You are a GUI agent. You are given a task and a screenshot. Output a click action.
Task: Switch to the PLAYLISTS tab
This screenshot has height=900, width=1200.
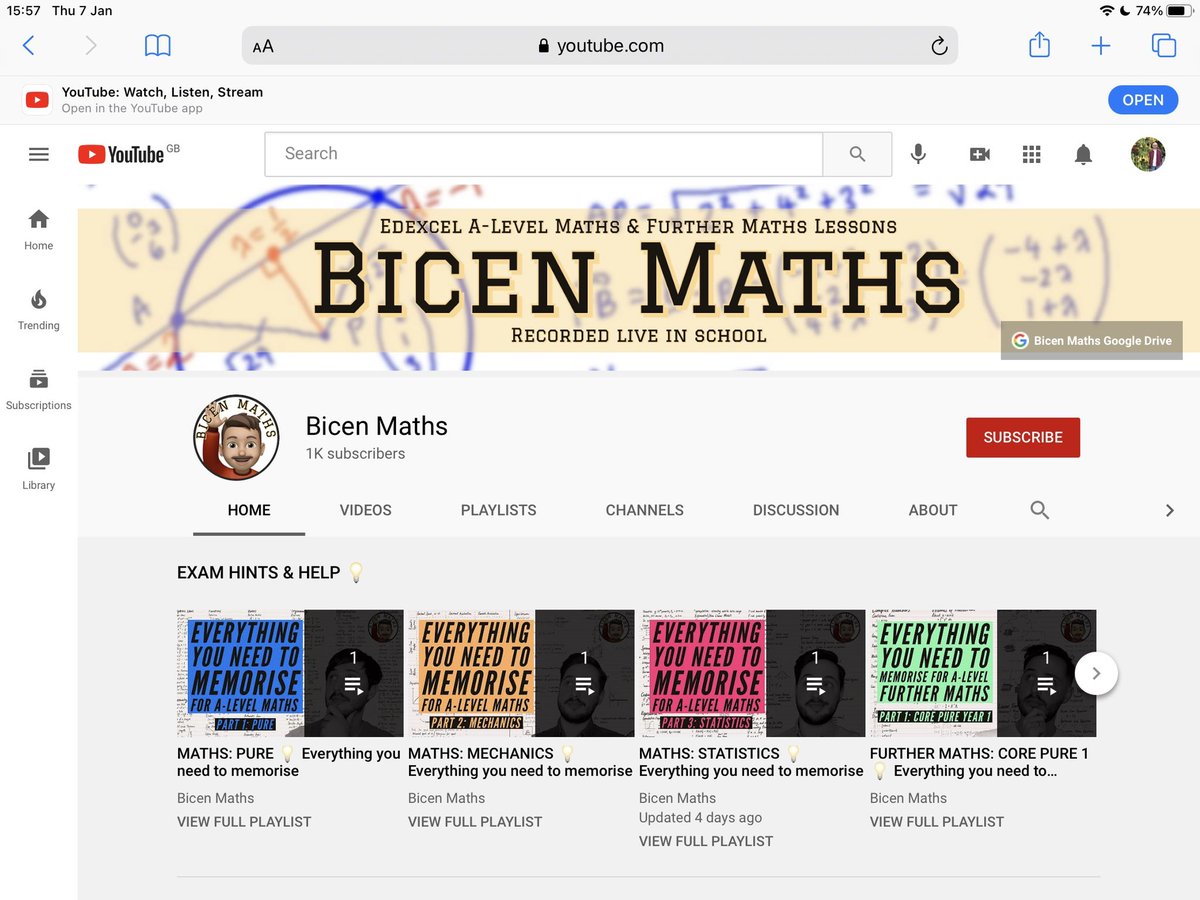[x=499, y=510]
